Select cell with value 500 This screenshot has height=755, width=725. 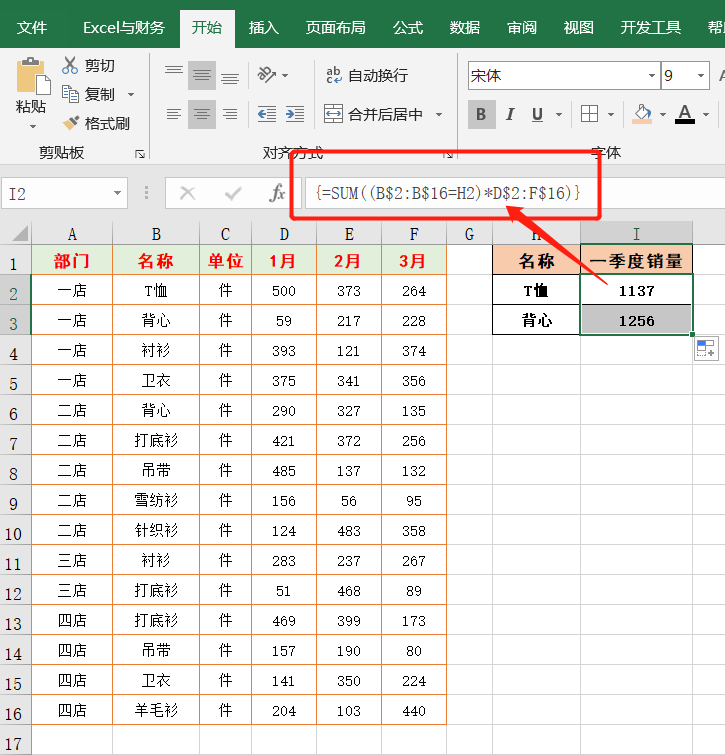point(284,290)
